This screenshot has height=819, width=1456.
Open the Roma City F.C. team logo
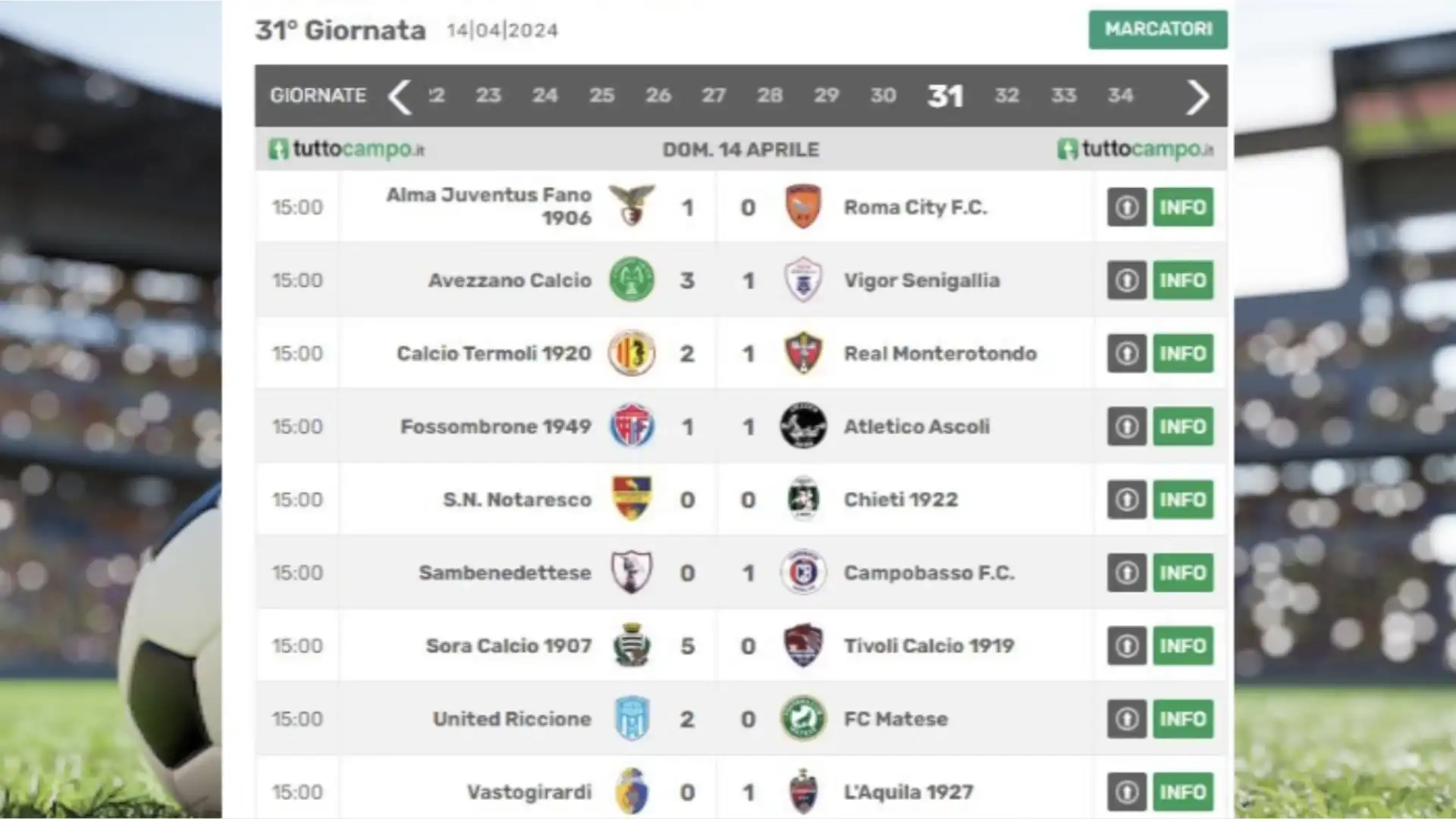(803, 206)
